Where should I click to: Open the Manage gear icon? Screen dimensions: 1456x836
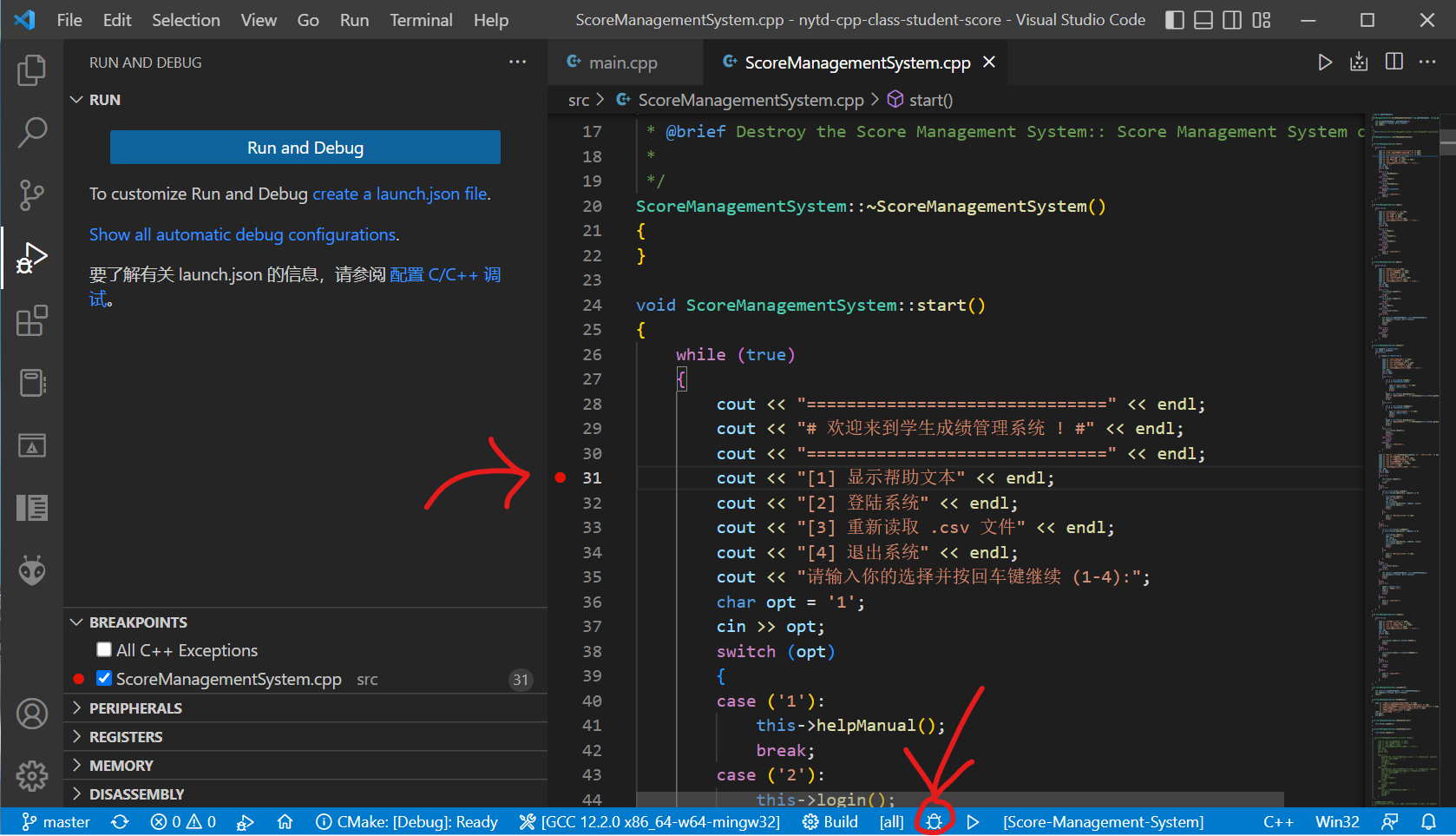(32, 775)
